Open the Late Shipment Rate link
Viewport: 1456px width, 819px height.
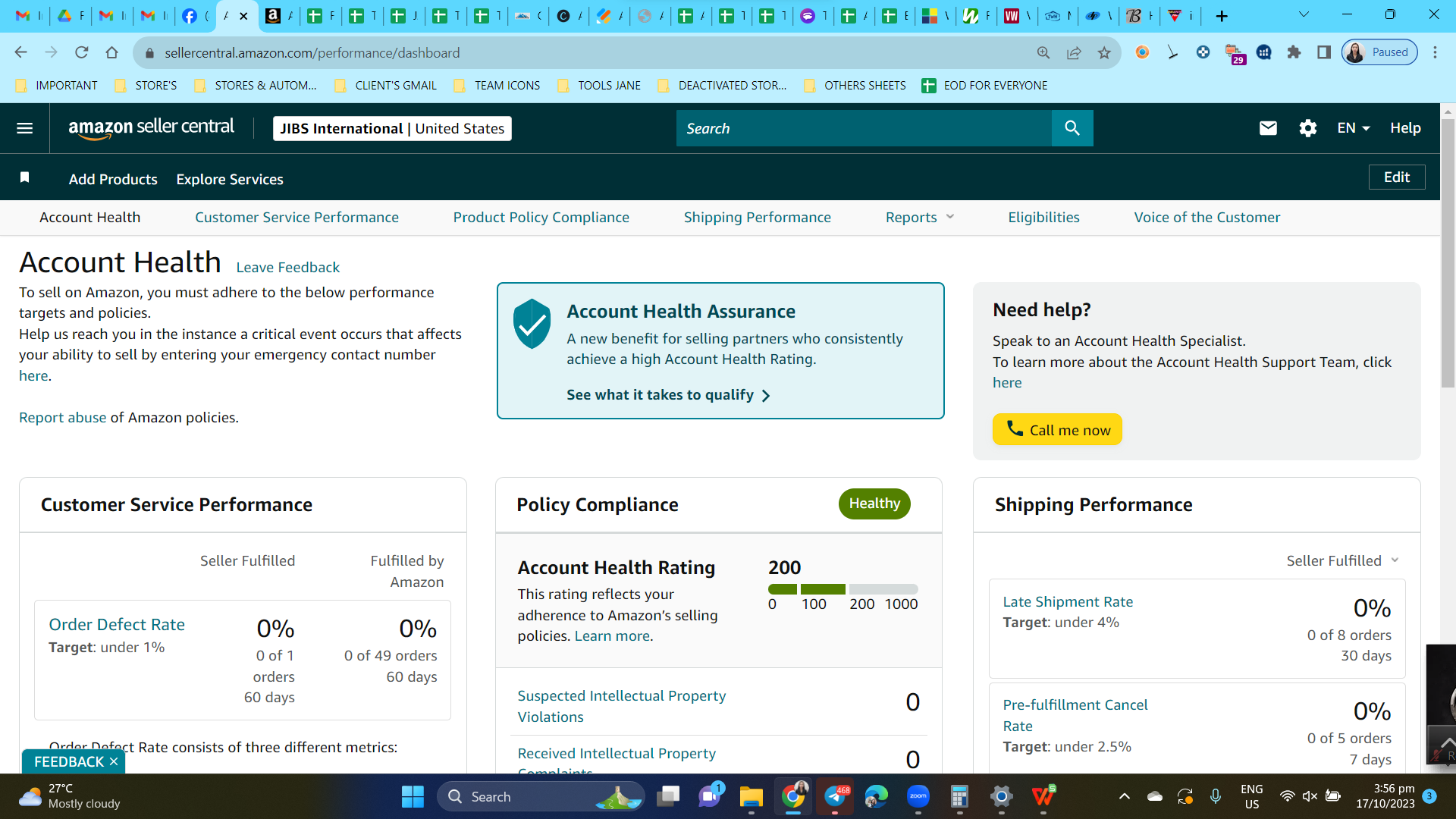1068,601
